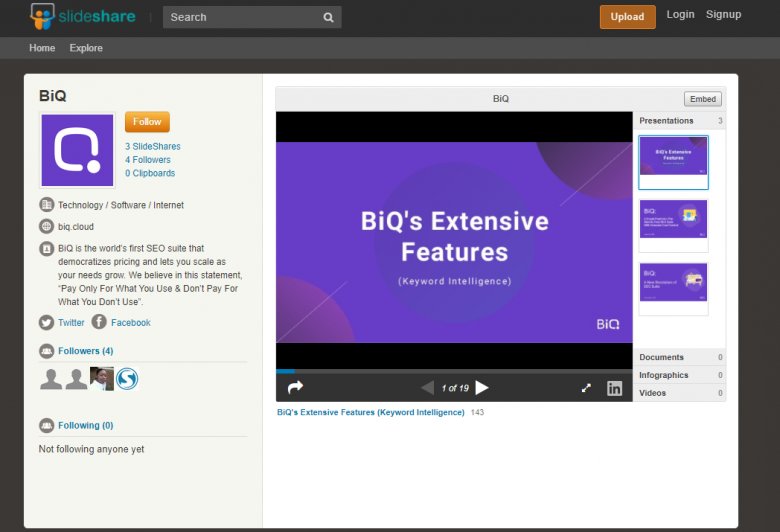Click the about icon beside description
Viewport: 780px width, 532px height.
coord(46,248)
